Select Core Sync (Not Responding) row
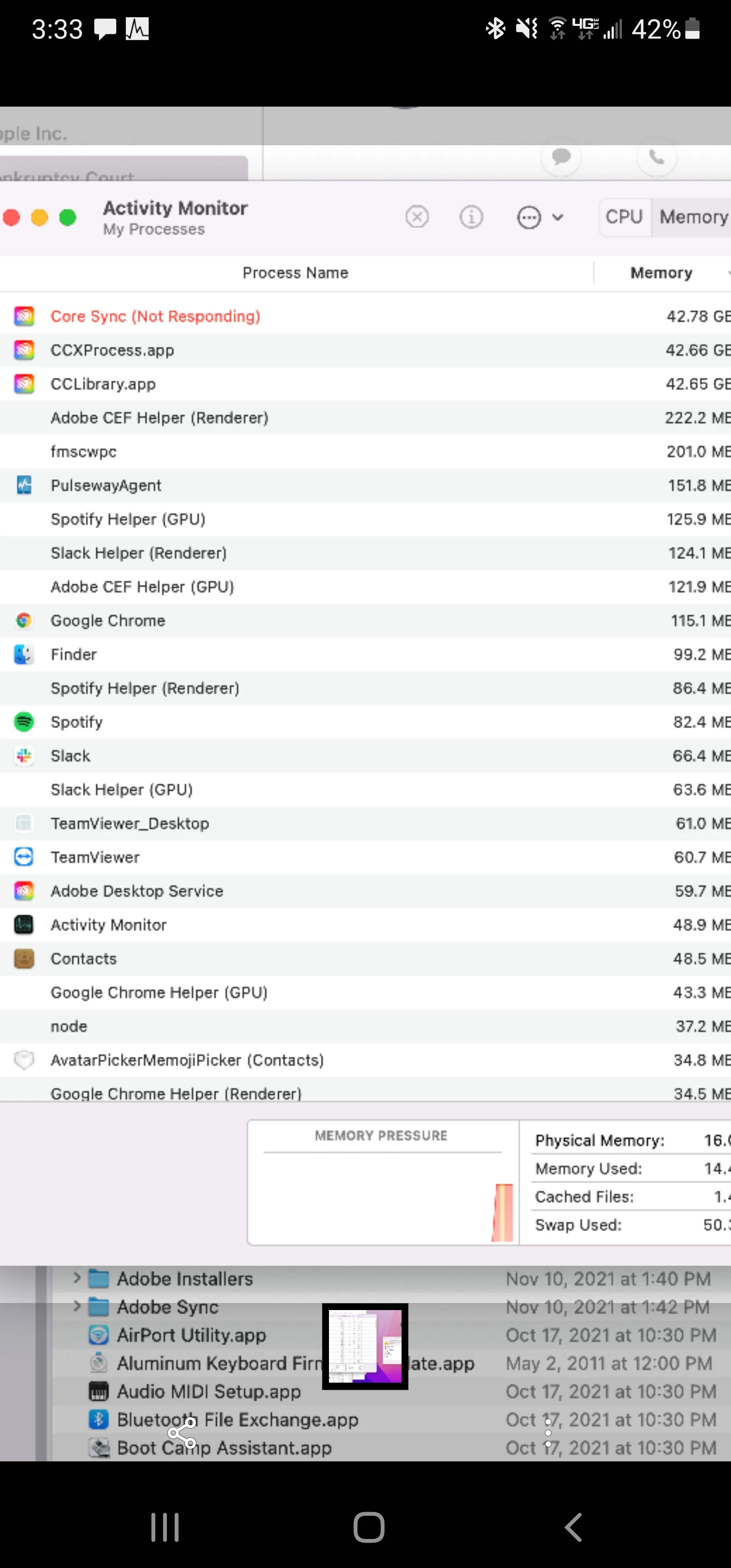Image resolution: width=731 pixels, height=1568 pixels. pyautogui.click(x=365, y=316)
